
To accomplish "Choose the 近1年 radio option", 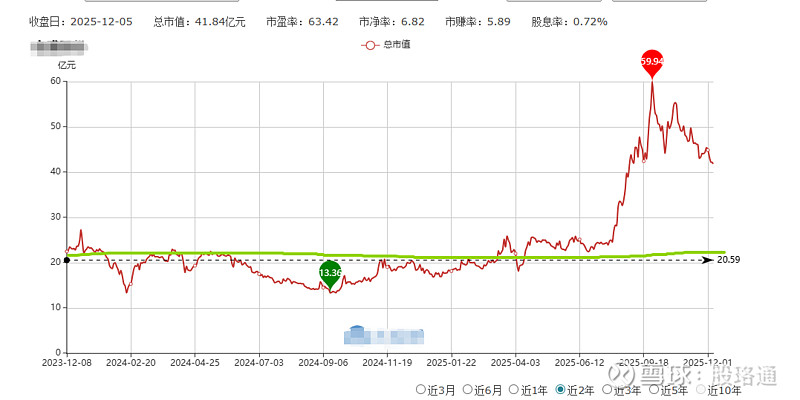I will [x=514, y=390].
